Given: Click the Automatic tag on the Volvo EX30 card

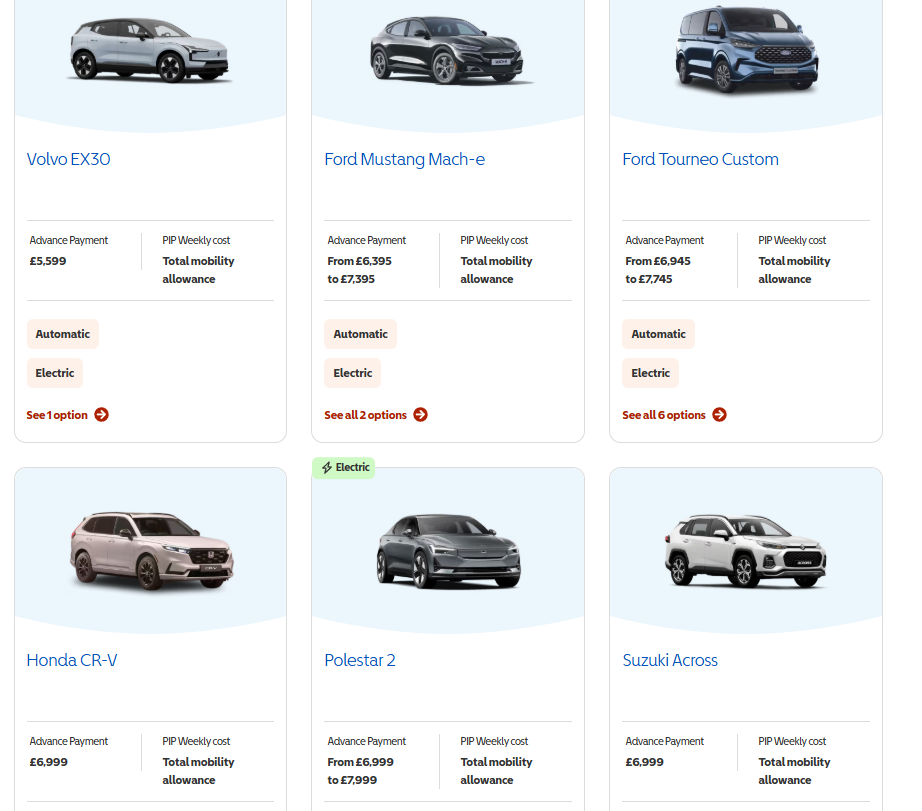Looking at the screenshot, I should coord(63,334).
